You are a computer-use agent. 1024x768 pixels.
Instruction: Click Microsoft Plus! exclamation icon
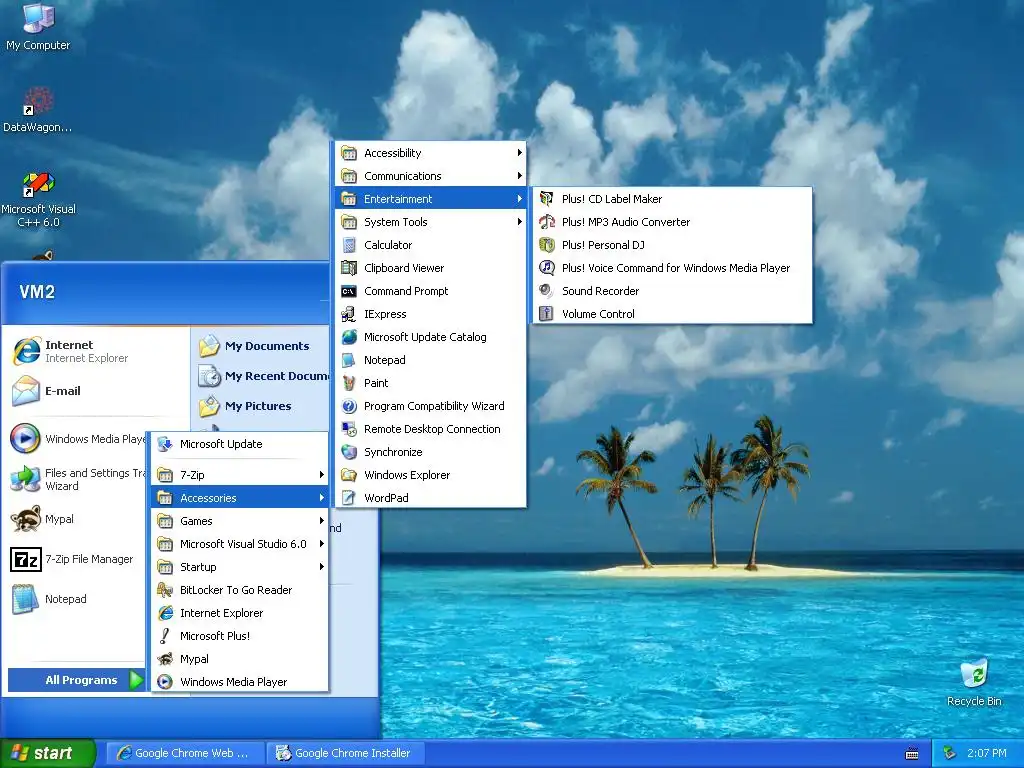click(x=165, y=636)
